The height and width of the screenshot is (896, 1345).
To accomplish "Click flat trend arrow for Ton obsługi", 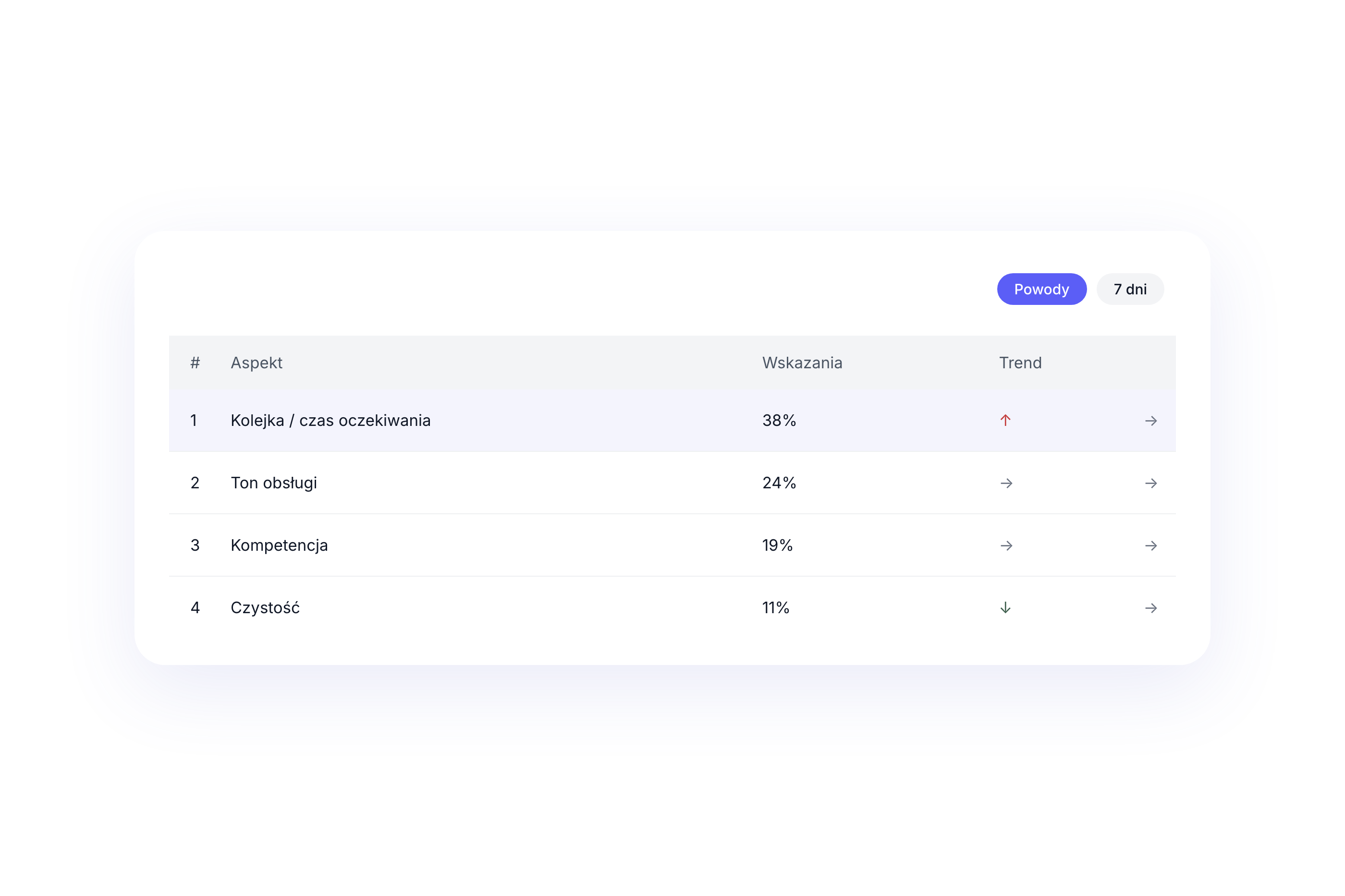I will 1006,484.
